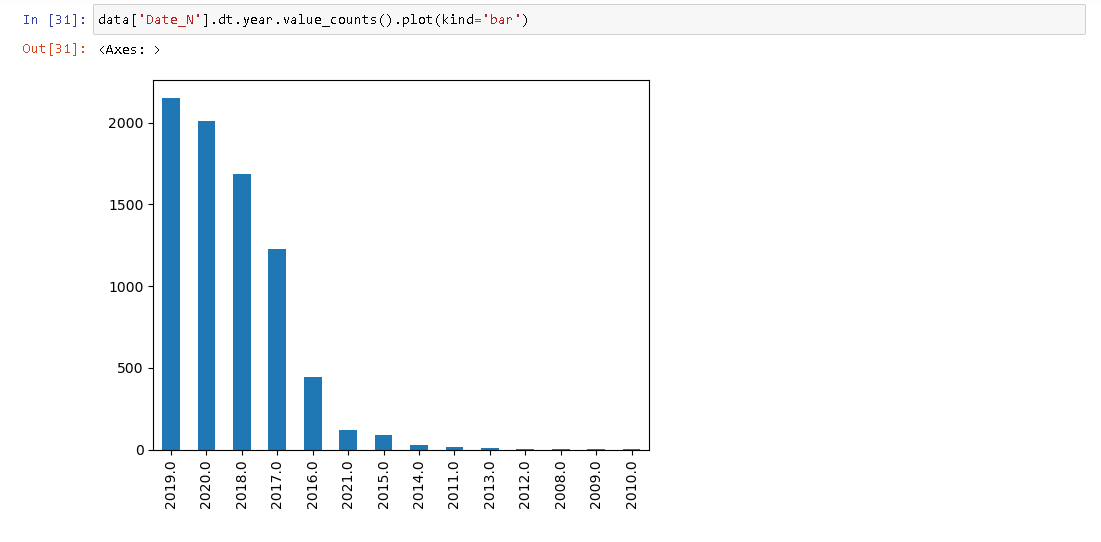Viewport: 1101px width, 542px height.
Task: Click the <Axes: > output text
Action: pos(130,49)
